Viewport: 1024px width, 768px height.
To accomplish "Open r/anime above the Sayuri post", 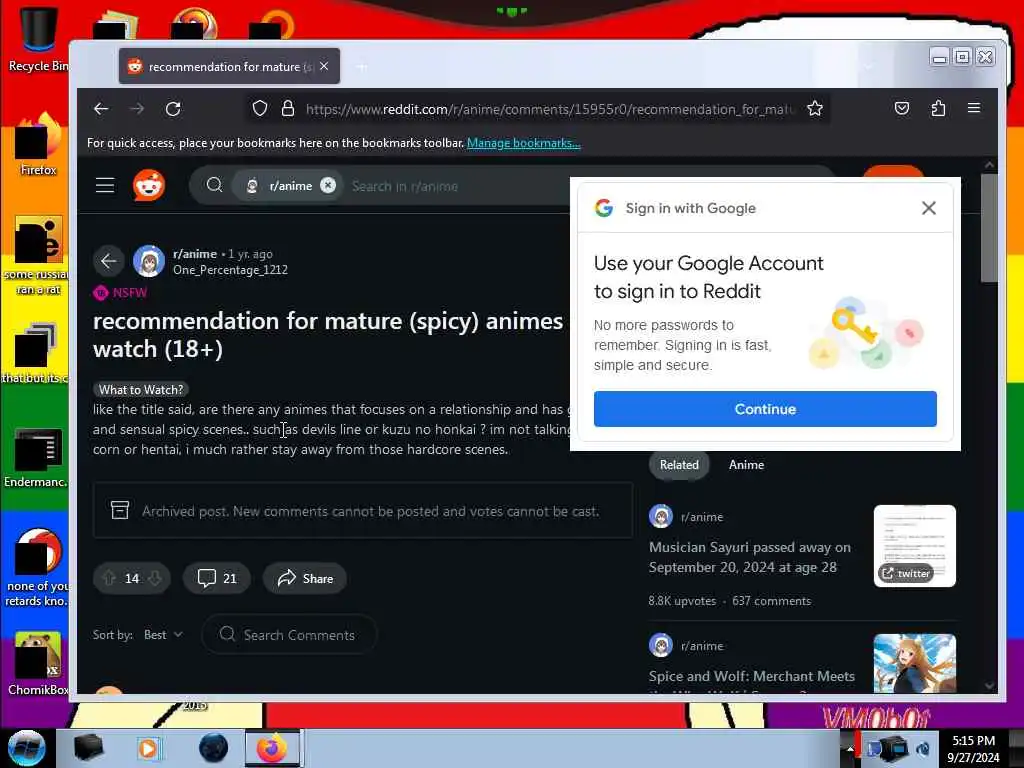I will click(701, 517).
